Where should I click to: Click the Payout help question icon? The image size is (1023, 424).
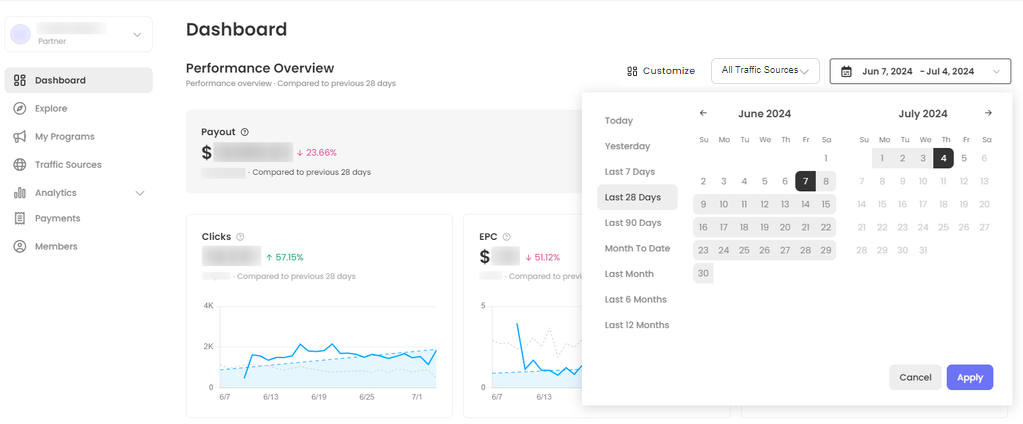tap(245, 132)
